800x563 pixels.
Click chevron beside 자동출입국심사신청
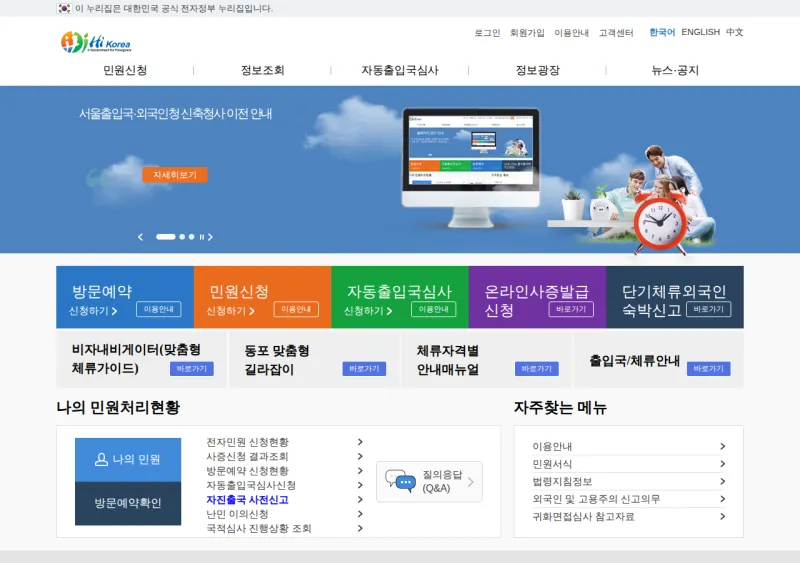360,485
